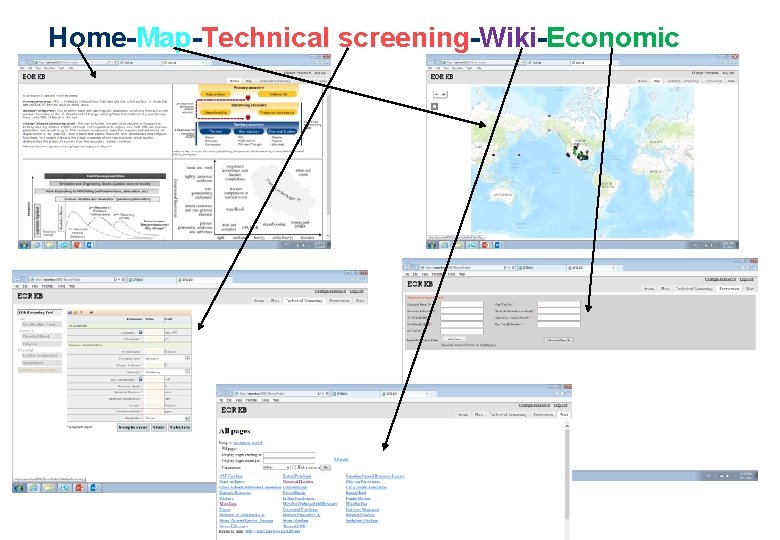This screenshot has width=780, height=540.
Task: Click the first icon in the screening tool toolbar
Action: 70,313
